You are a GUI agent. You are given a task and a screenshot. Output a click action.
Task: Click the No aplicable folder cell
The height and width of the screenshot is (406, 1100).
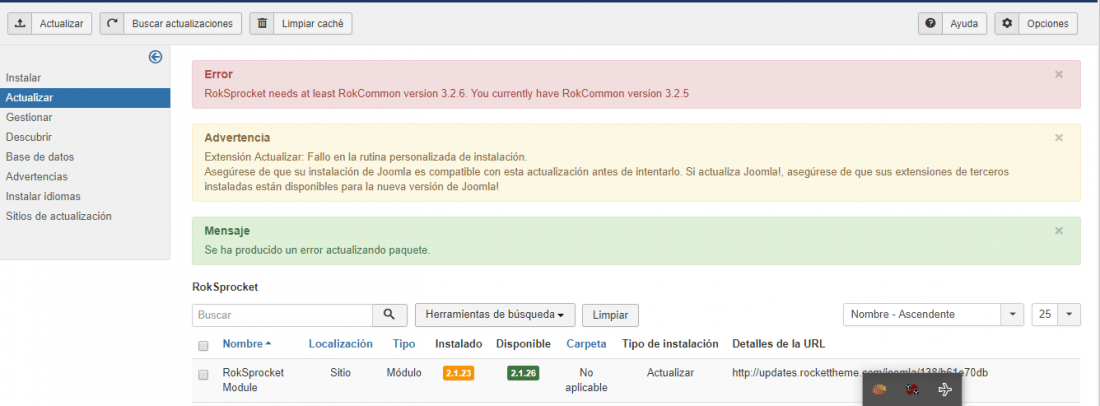tap(586, 379)
